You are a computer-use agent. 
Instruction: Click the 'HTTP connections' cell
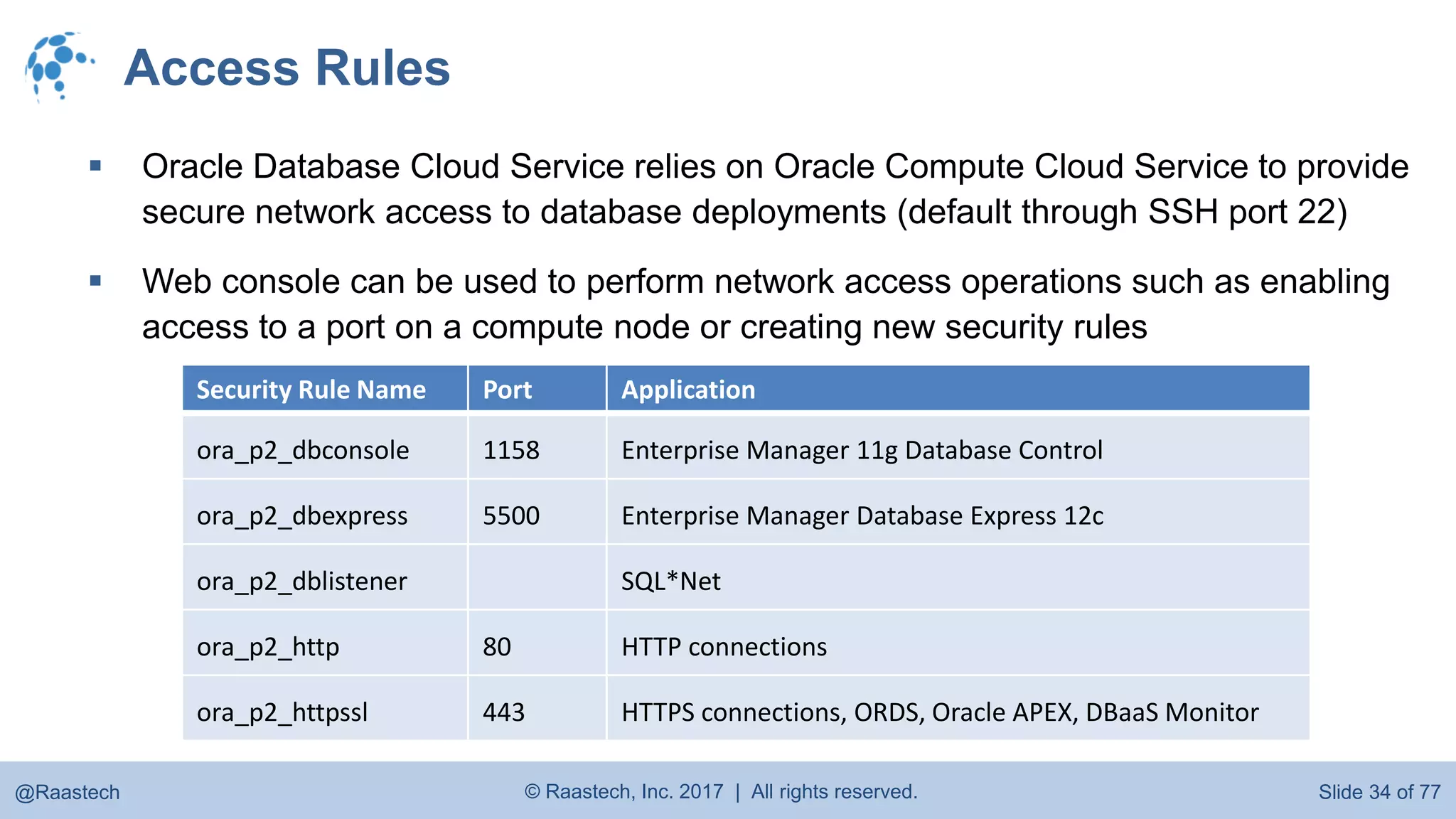click(958, 643)
